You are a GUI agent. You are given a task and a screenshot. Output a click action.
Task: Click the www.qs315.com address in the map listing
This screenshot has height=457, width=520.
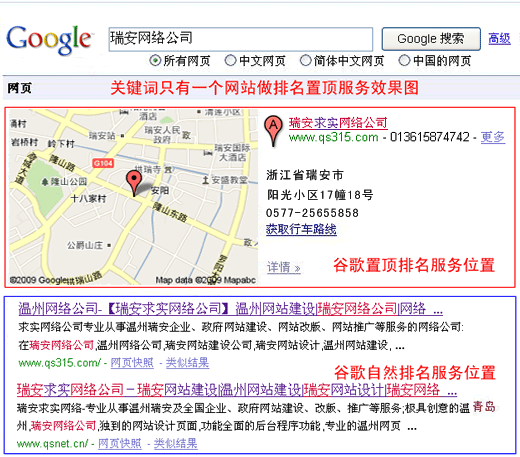pyautogui.click(x=334, y=137)
